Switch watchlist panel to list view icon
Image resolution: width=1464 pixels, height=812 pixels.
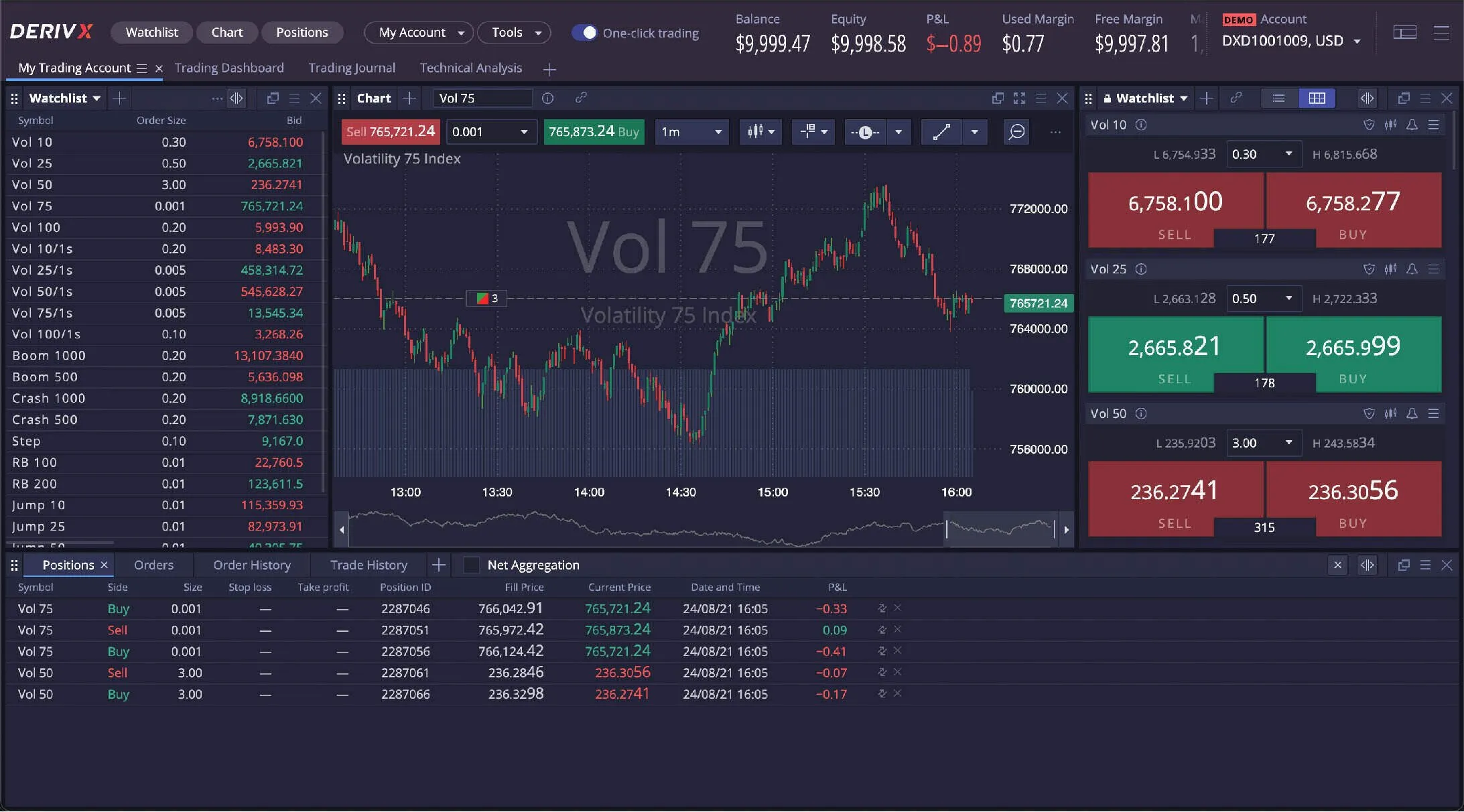[1279, 98]
